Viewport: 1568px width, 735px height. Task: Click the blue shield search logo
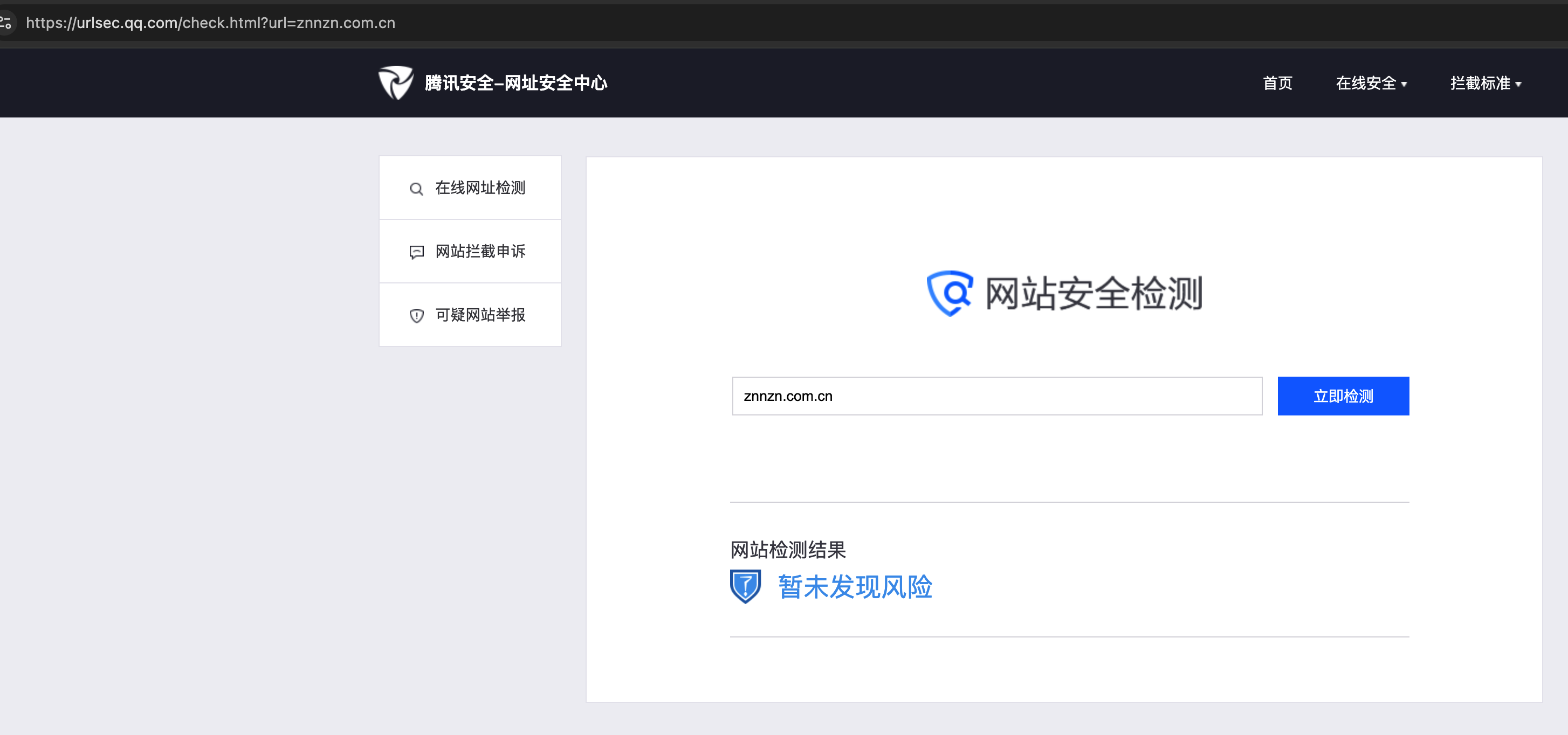coord(949,293)
